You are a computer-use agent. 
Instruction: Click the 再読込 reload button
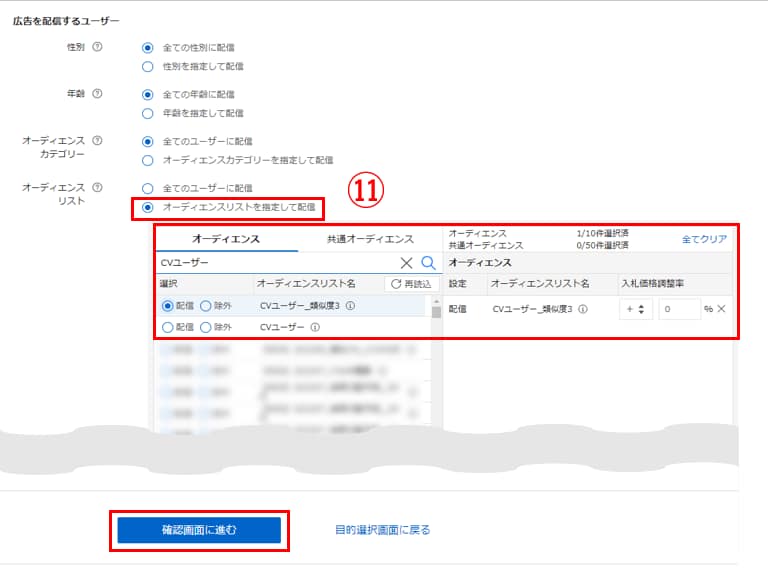[x=411, y=284]
